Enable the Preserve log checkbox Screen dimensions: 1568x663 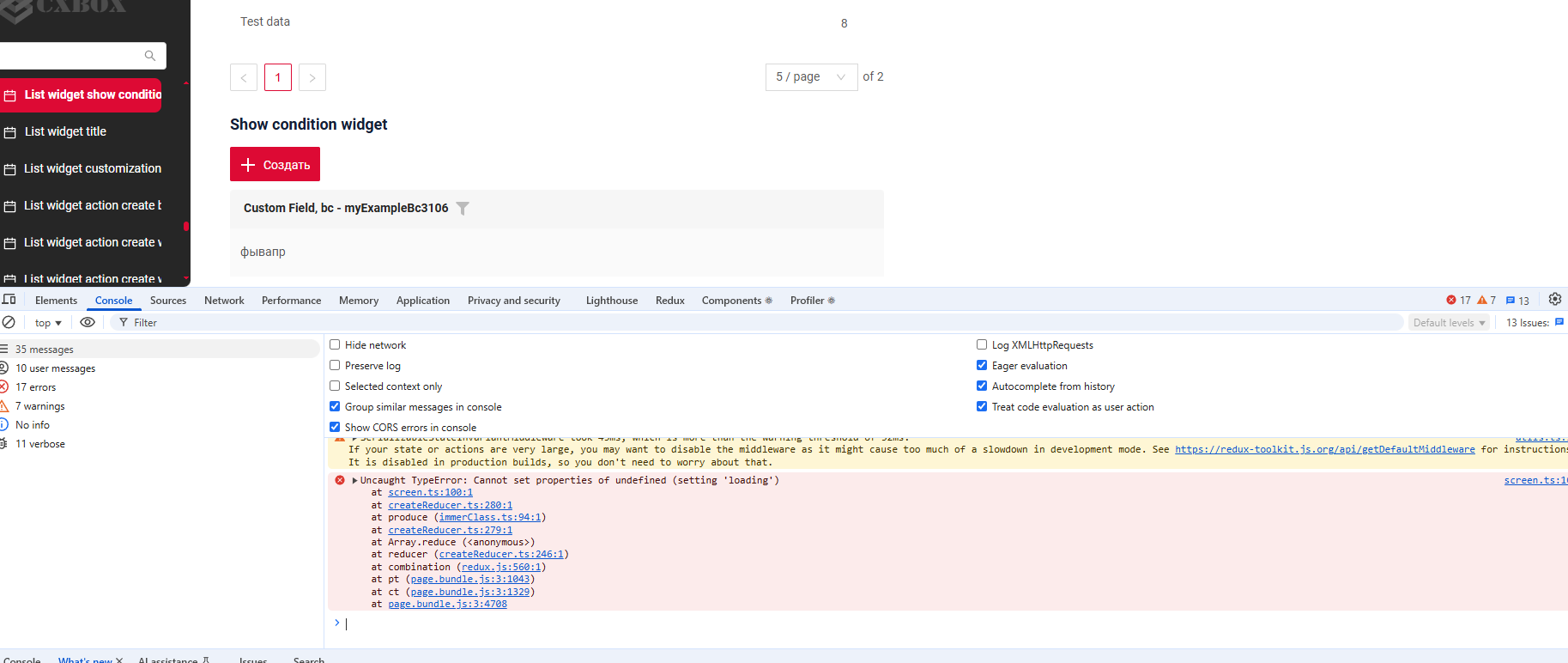pos(335,365)
